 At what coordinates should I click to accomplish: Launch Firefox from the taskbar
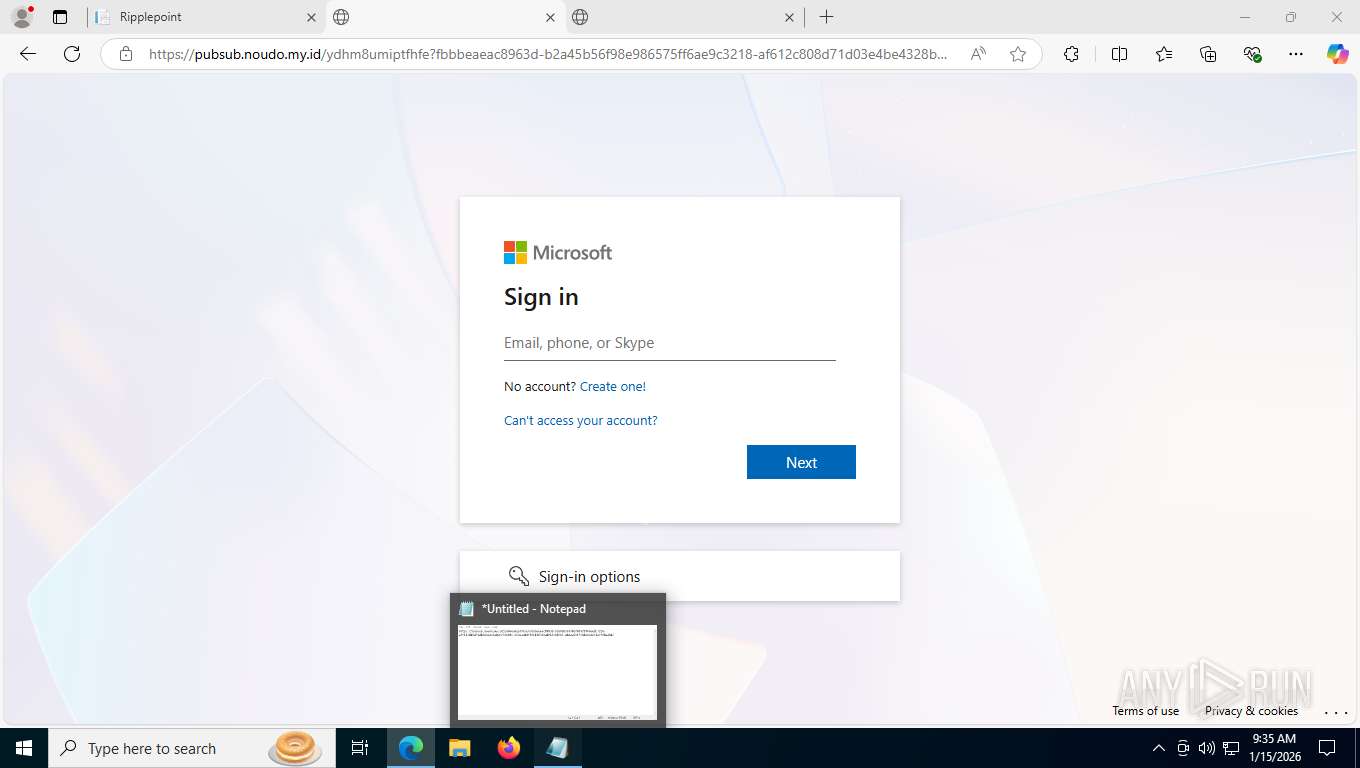(x=509, y=748)
